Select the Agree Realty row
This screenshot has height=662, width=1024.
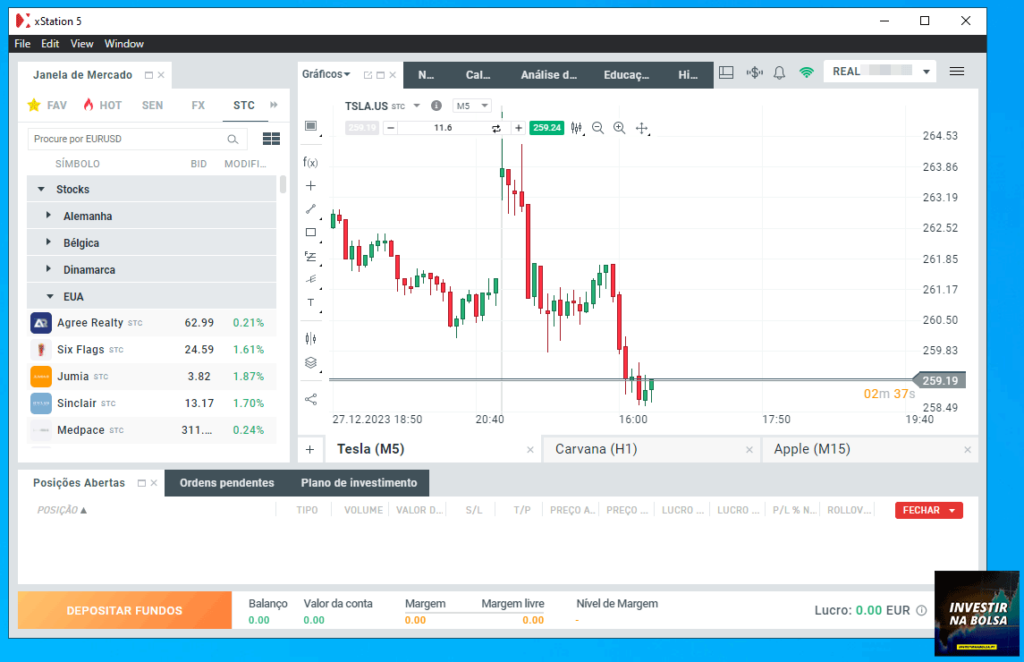[152, 323]
